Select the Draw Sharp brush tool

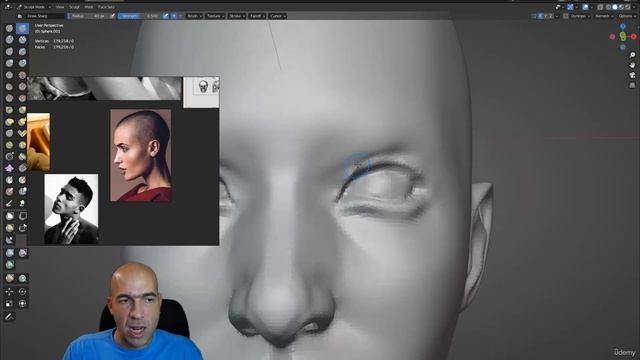point(22,28)
